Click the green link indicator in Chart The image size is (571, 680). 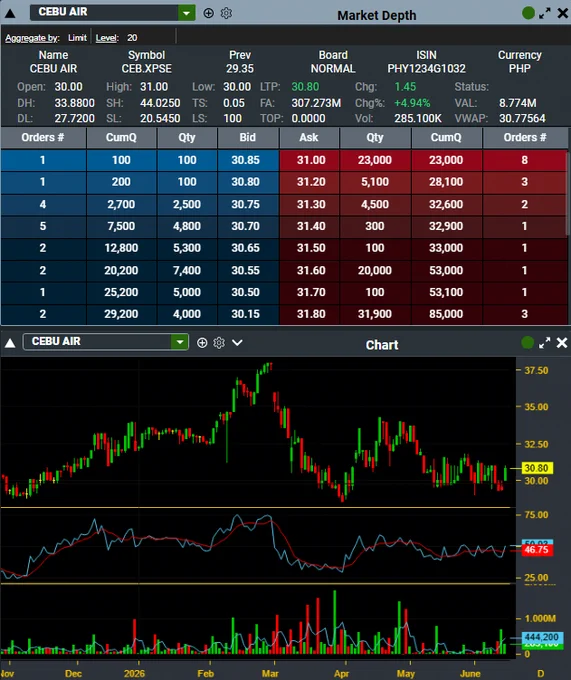(528, 343)
